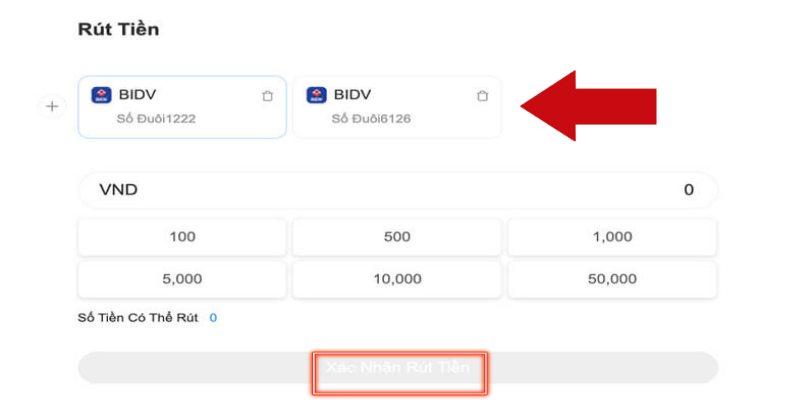The image size is (800, 400).
Task: Choose the 500 quick amount button
Action: (x=397, y=237)
